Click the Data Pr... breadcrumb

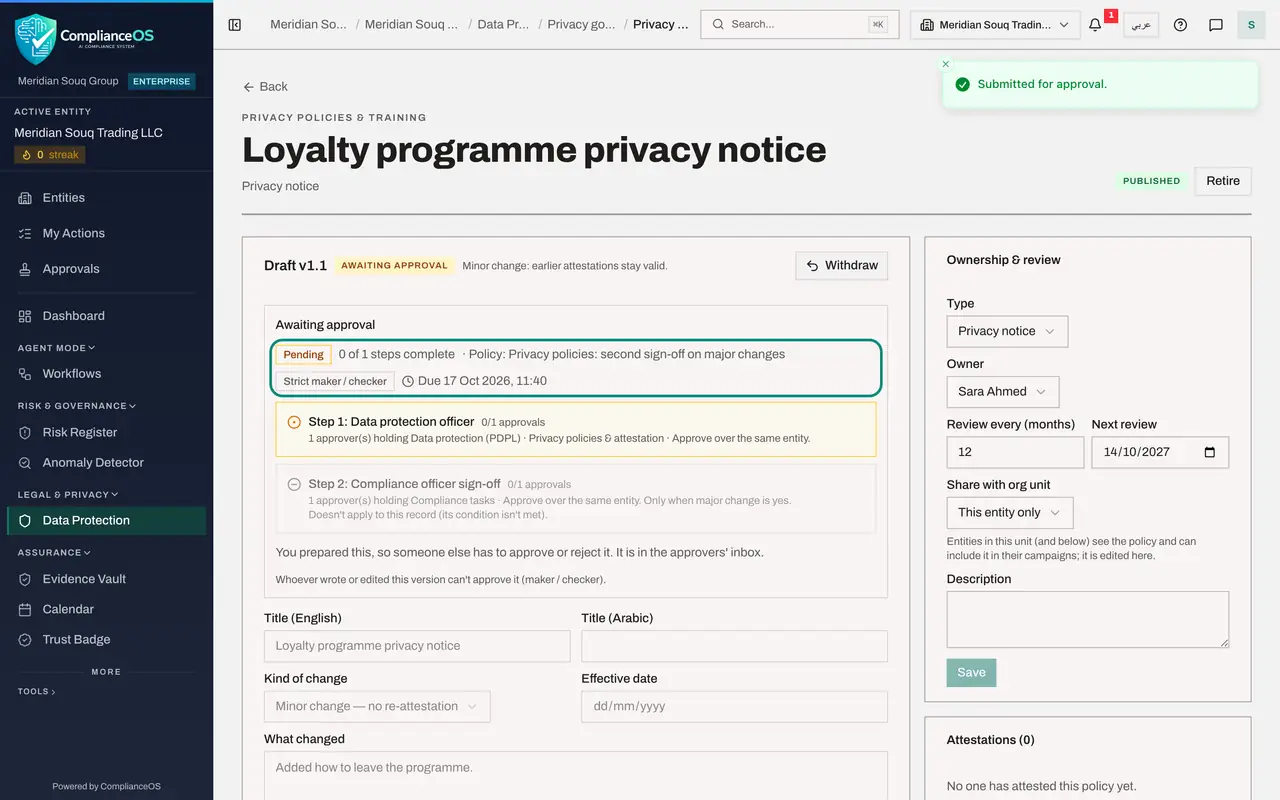(x=503, y=24)
